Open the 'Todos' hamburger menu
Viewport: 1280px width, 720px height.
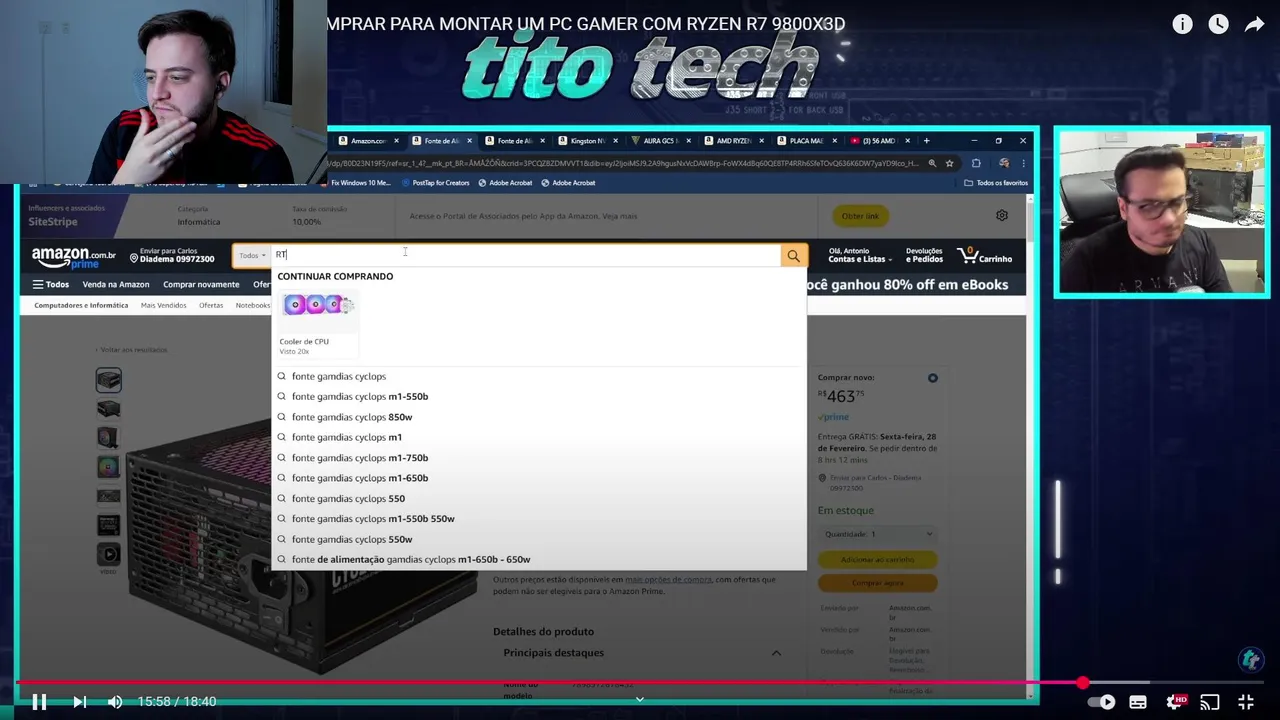pyautogui.click(x=51, y=284)
